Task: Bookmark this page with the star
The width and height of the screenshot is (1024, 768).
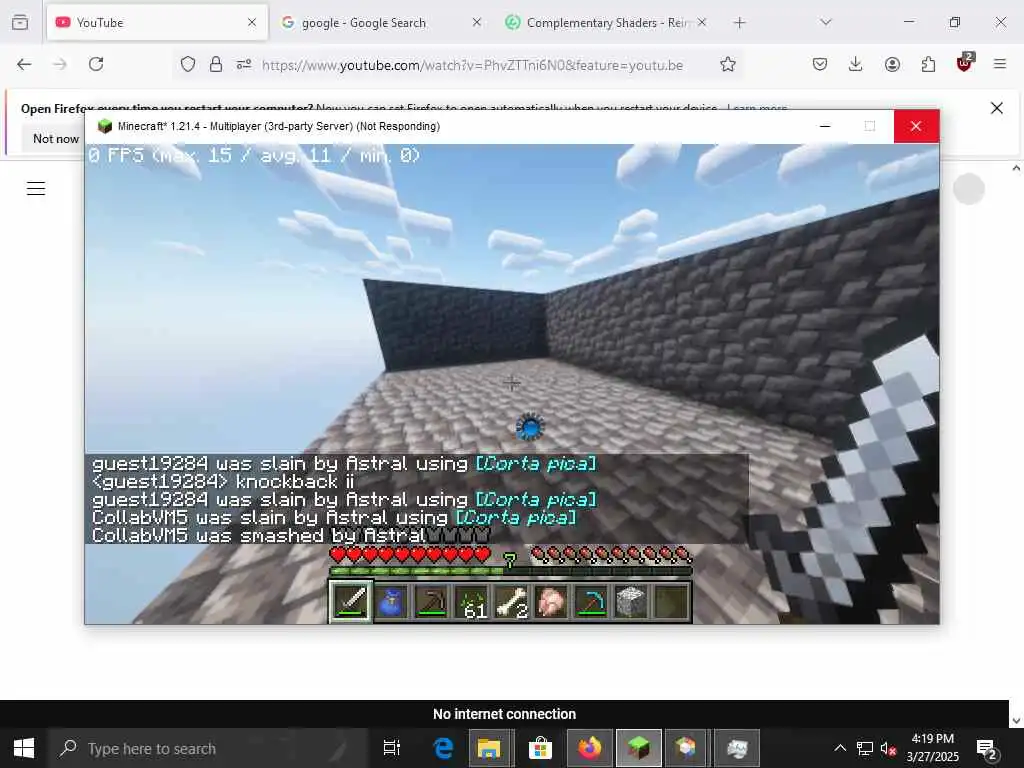Action: [728, 64]
